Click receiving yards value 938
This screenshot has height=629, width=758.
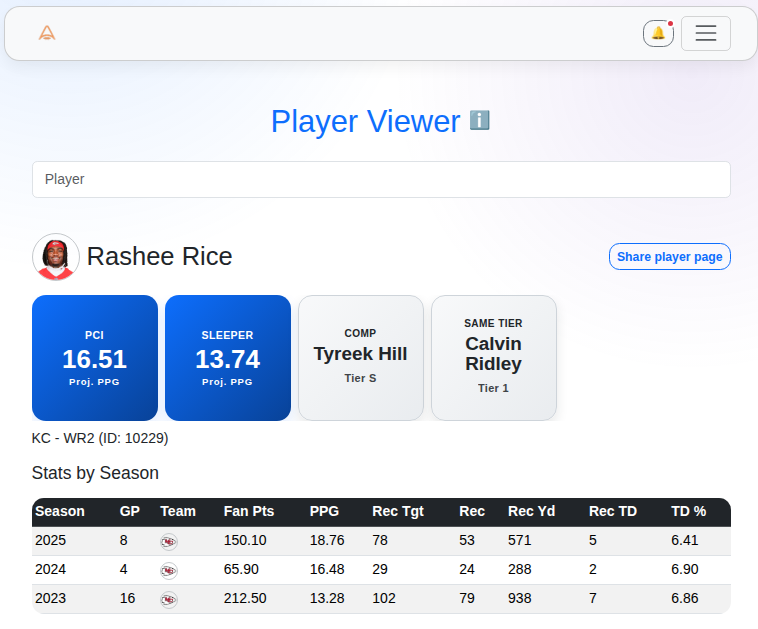pos(519,598)
